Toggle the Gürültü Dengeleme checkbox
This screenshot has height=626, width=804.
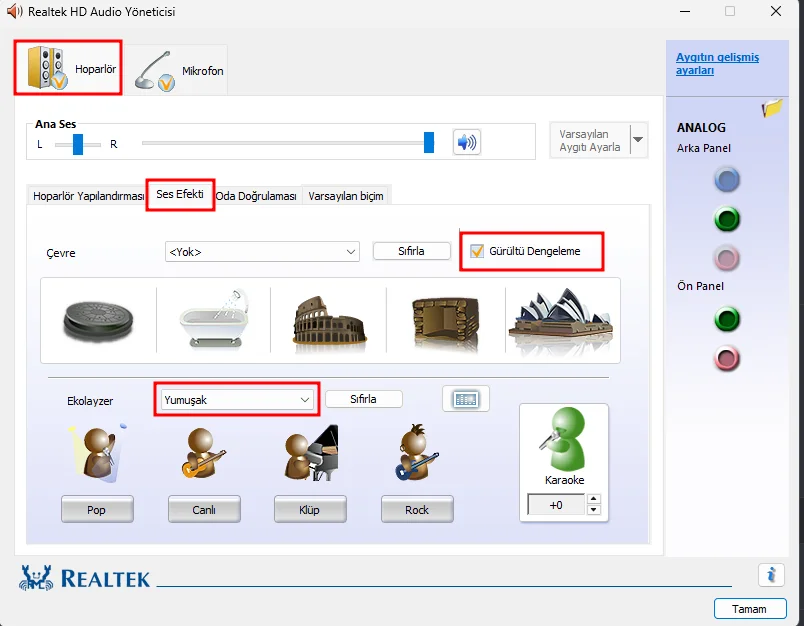[x=477, y=251]
